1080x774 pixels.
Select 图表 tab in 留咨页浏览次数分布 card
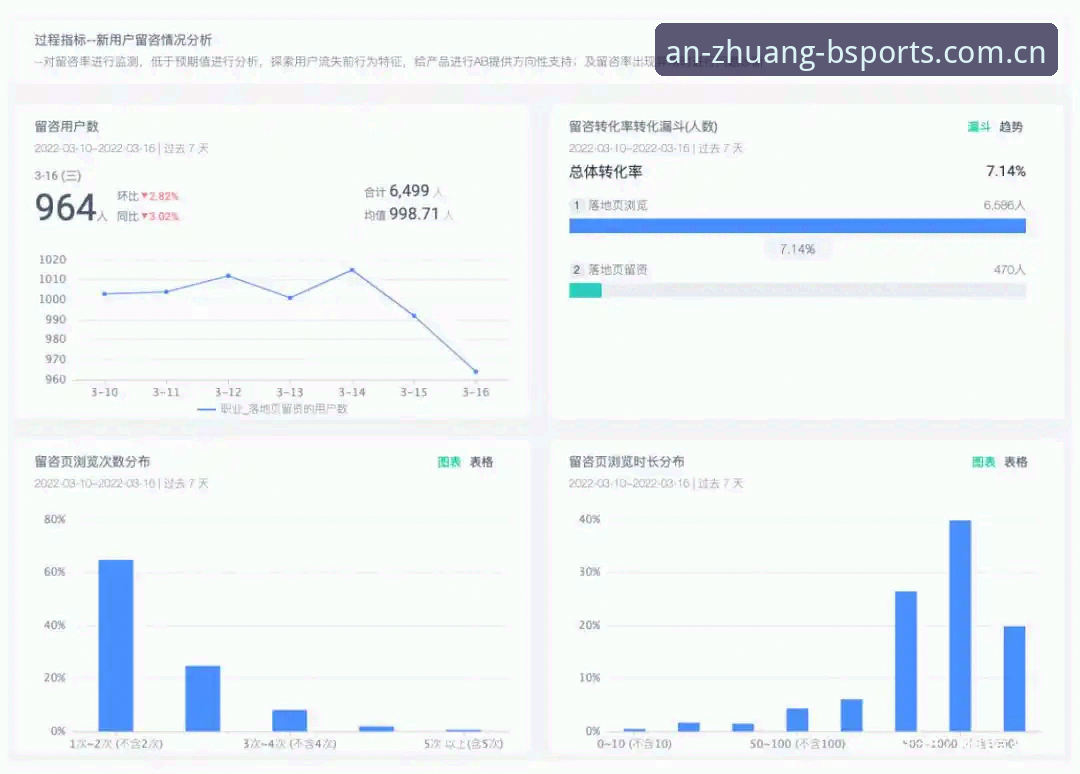449,462
